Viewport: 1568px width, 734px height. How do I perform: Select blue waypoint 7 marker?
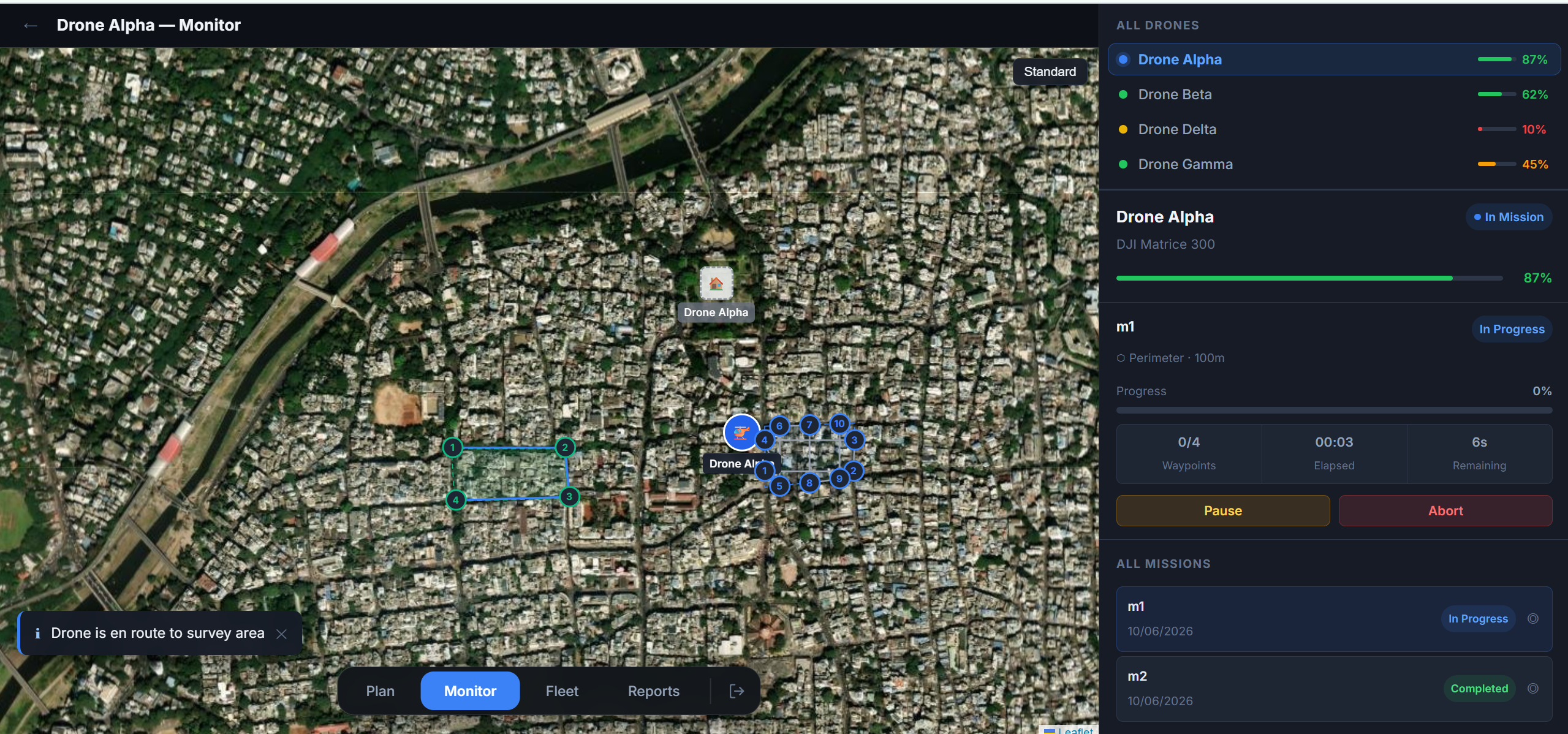point(809,425)
